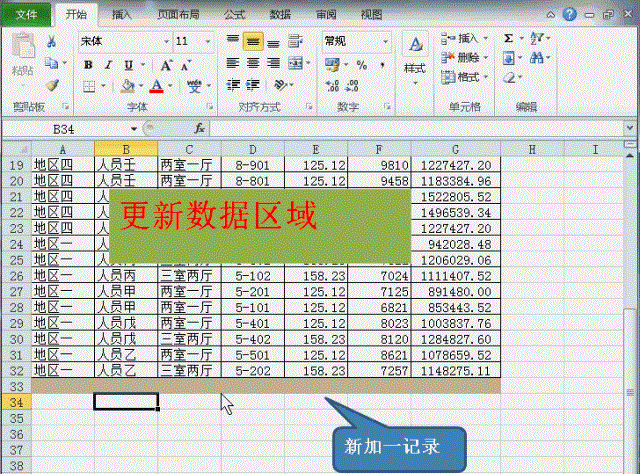Click the Insert Function fx icon

199,129
